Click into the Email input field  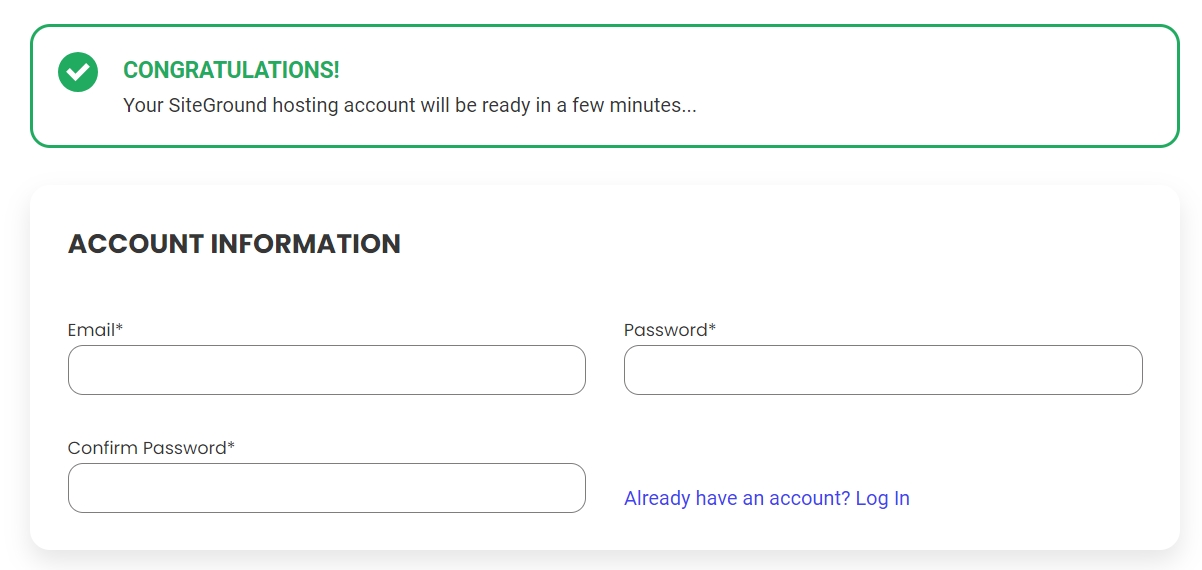pyautogui.click(x=326, y=370)
